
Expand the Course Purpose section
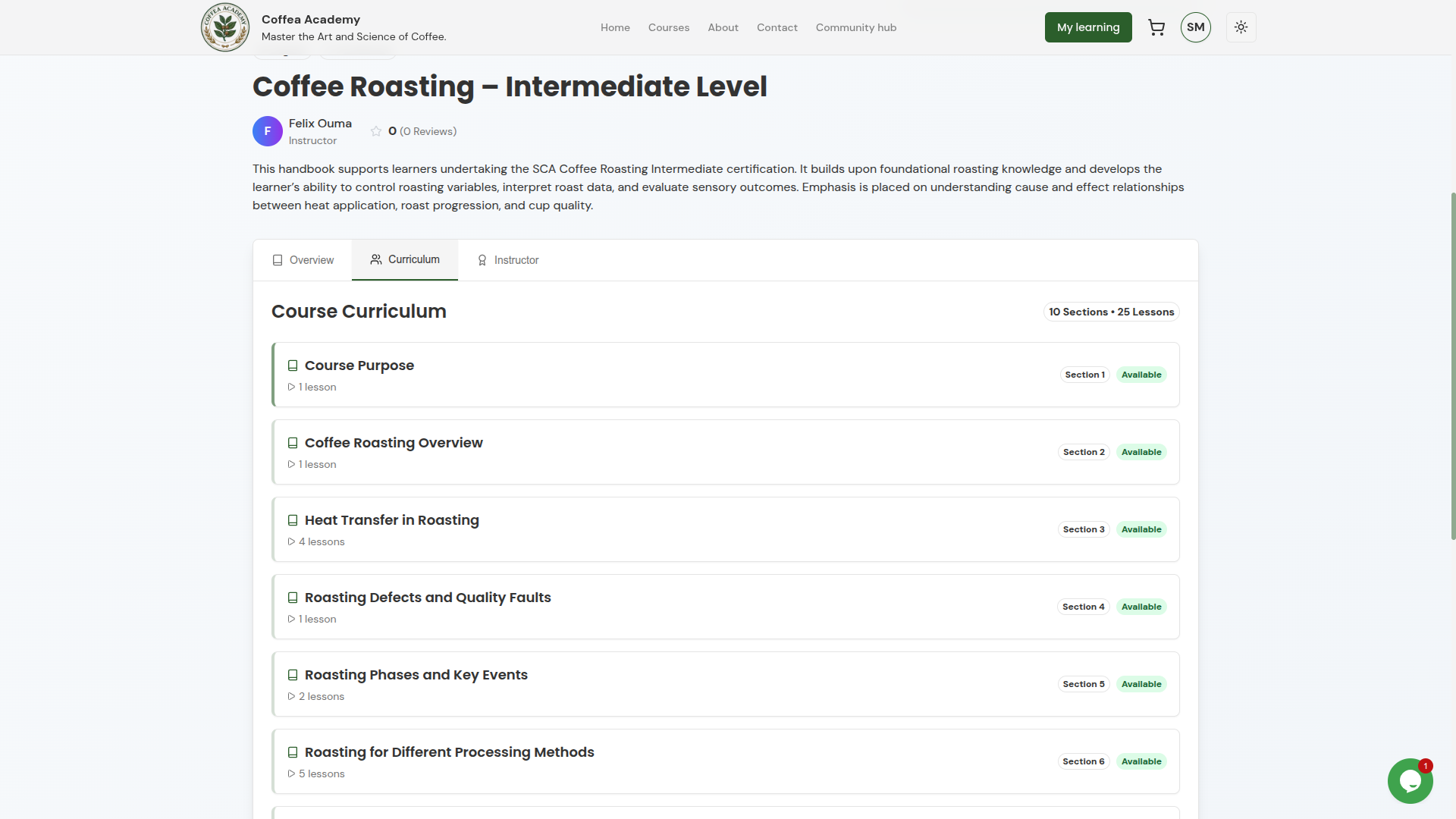pos(726,375)
